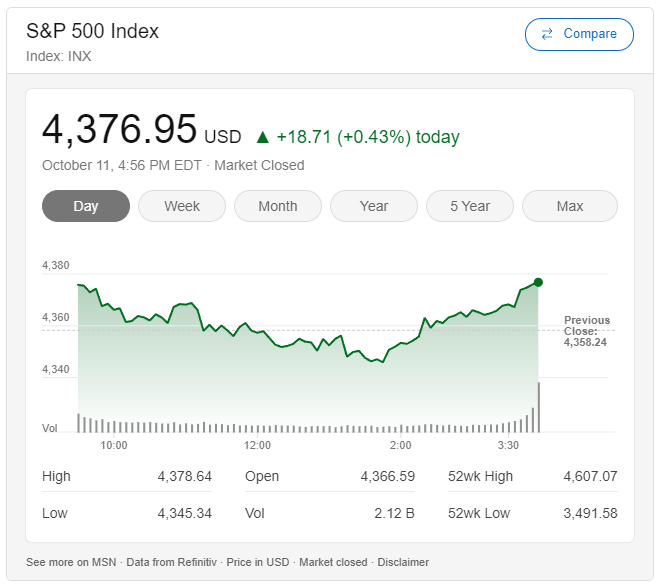Select the Year range tab
Image resolution: width=664 pixels, height=588 pixels.
(x=374, y=206)
